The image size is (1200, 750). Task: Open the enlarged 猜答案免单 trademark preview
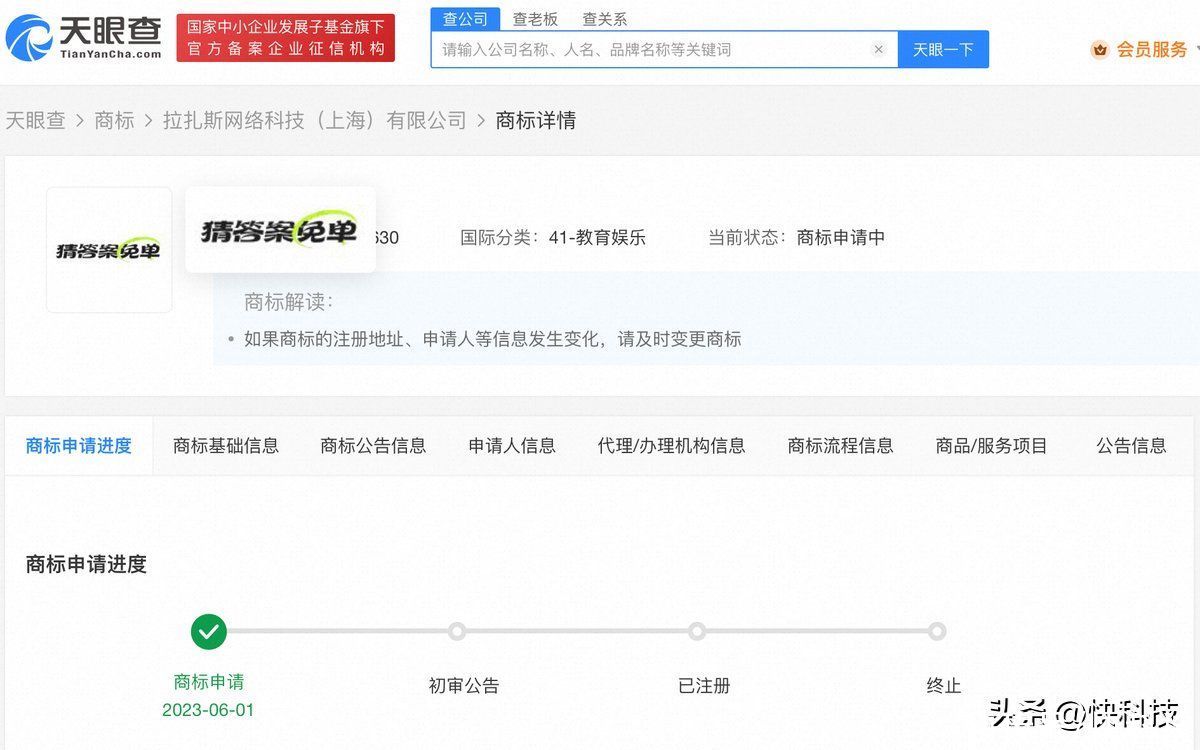coord(280,230)
